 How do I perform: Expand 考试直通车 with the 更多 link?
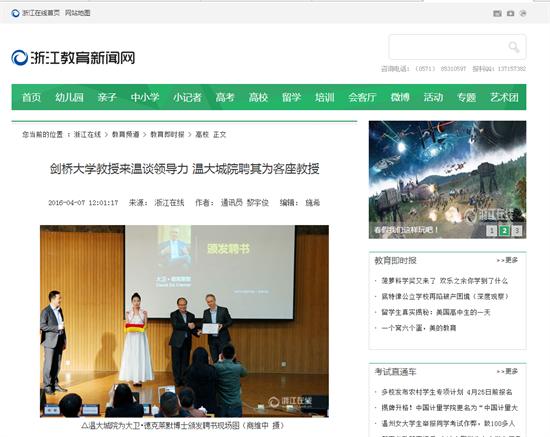(507, 371)
